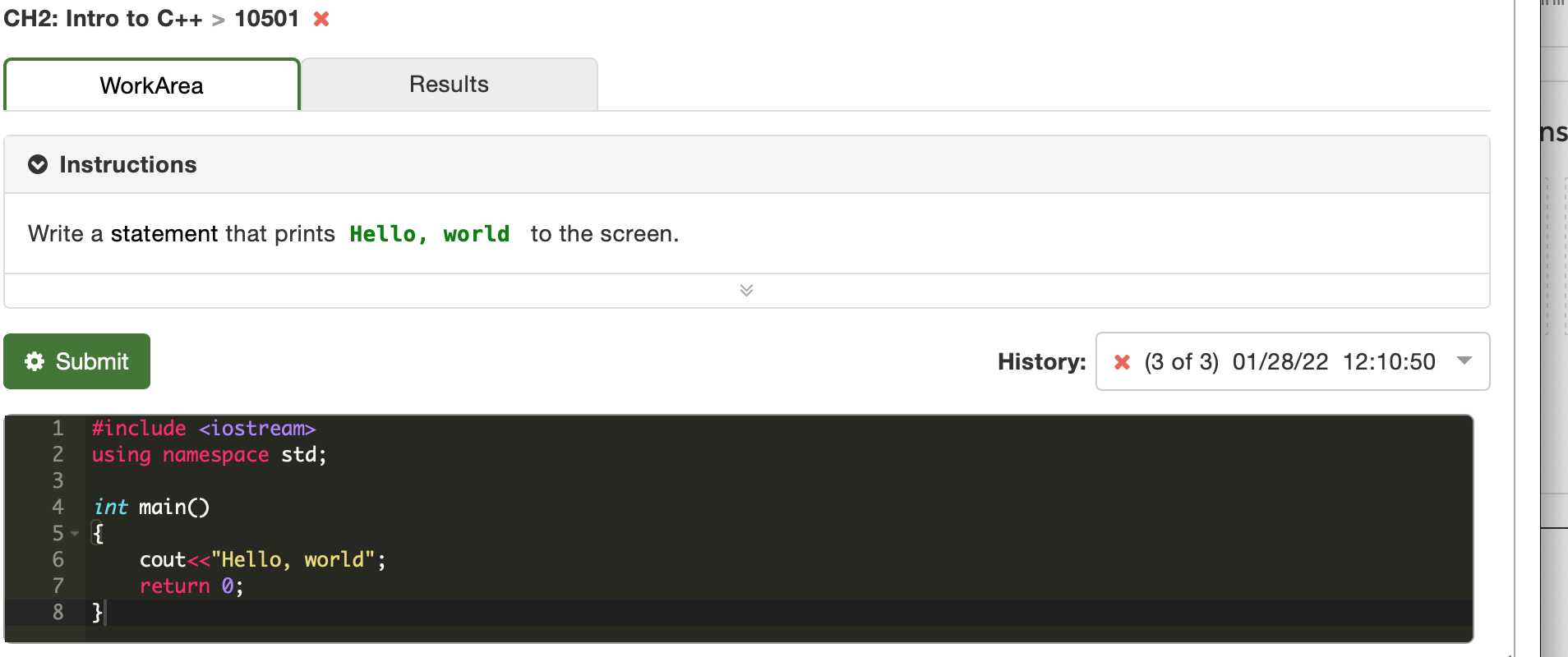The height and width of the screenshot is (657, 1568).
Task: Click the Hello, world text in the instructions
Action: click(x=429, y=234)
